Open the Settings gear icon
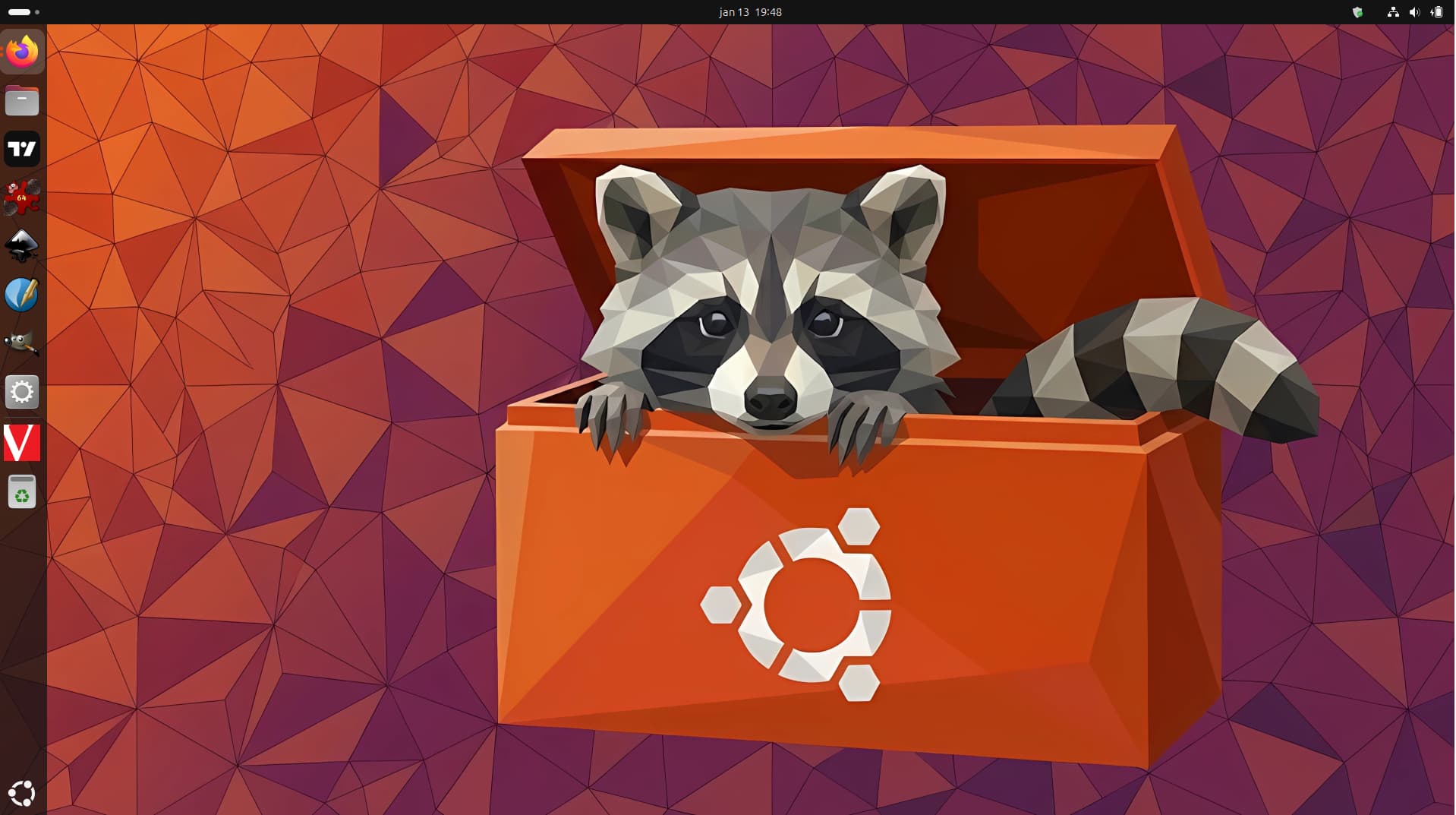Viewport: 1456px width, 815px height. click(22, 393)
